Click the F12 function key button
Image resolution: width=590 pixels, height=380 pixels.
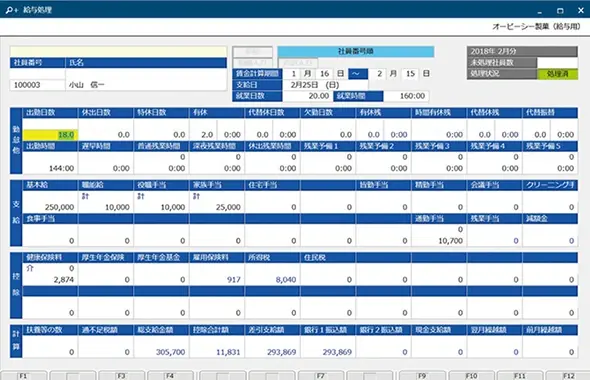pyautogui.click(x=568, y=375)
